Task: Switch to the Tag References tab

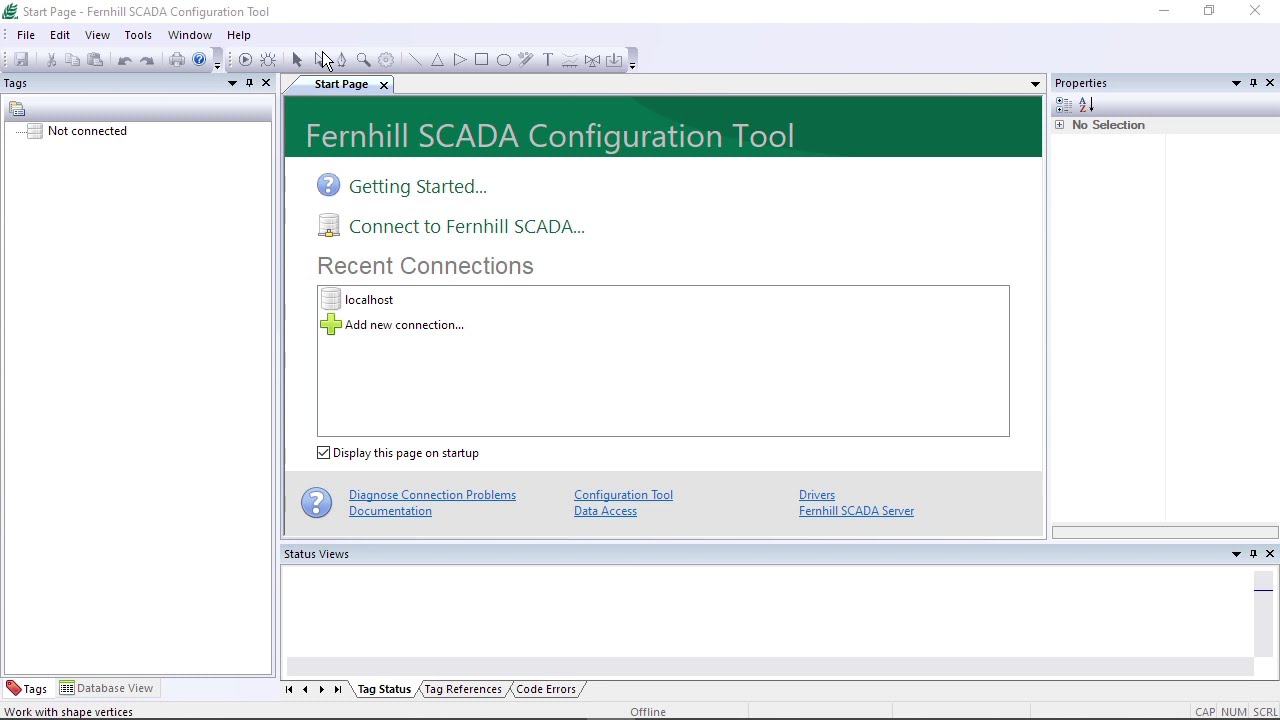Action: click(463, 689)
